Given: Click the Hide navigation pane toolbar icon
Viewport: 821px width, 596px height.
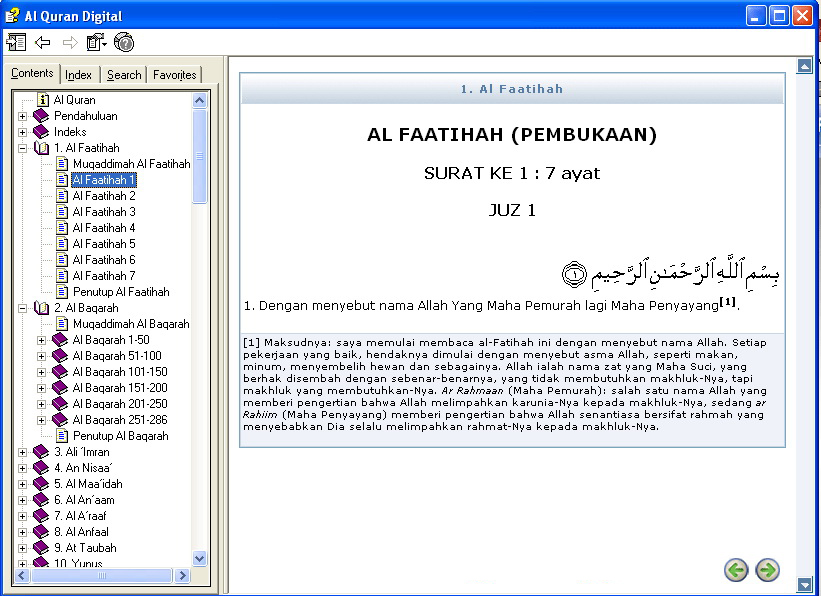Looking at the screenshot, I should pyautogui.click(x=16, y=42).
